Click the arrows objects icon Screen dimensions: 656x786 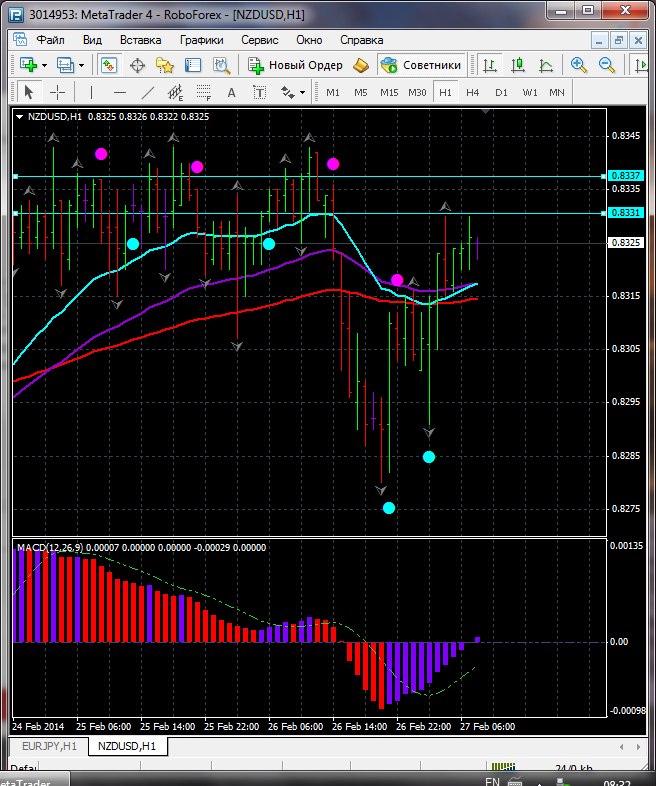287,92
